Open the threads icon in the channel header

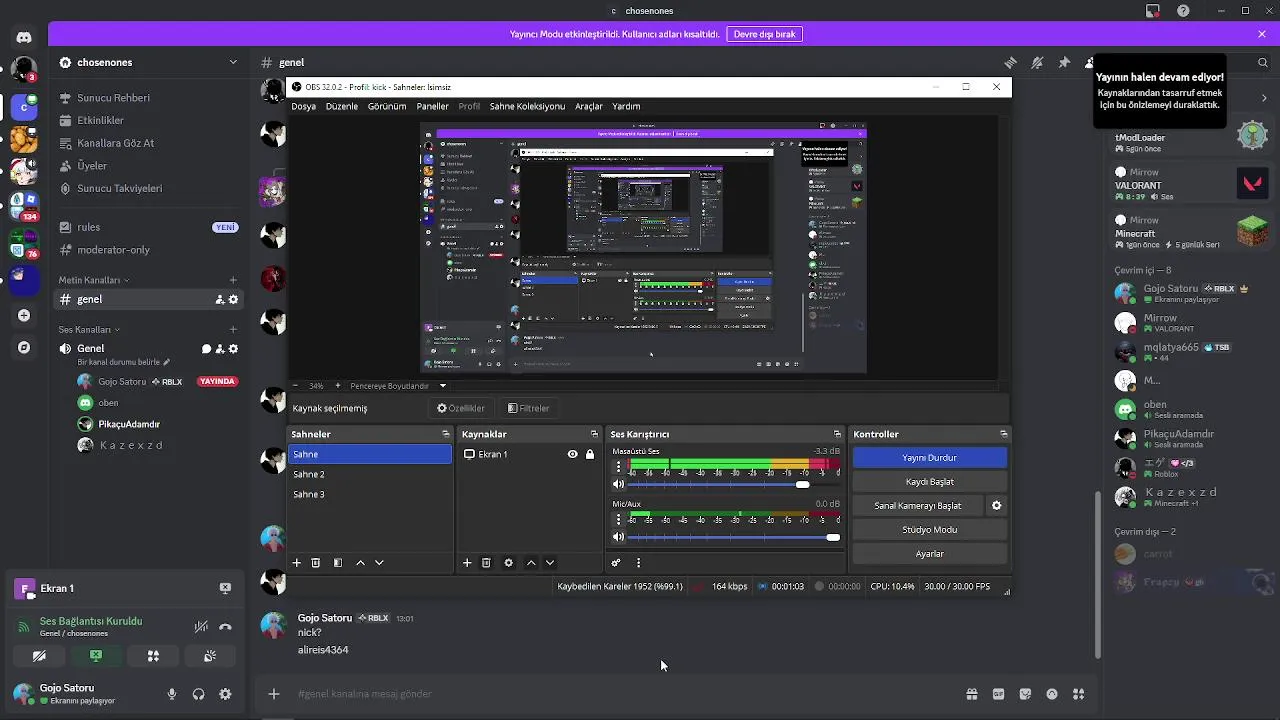(1011, 62)
